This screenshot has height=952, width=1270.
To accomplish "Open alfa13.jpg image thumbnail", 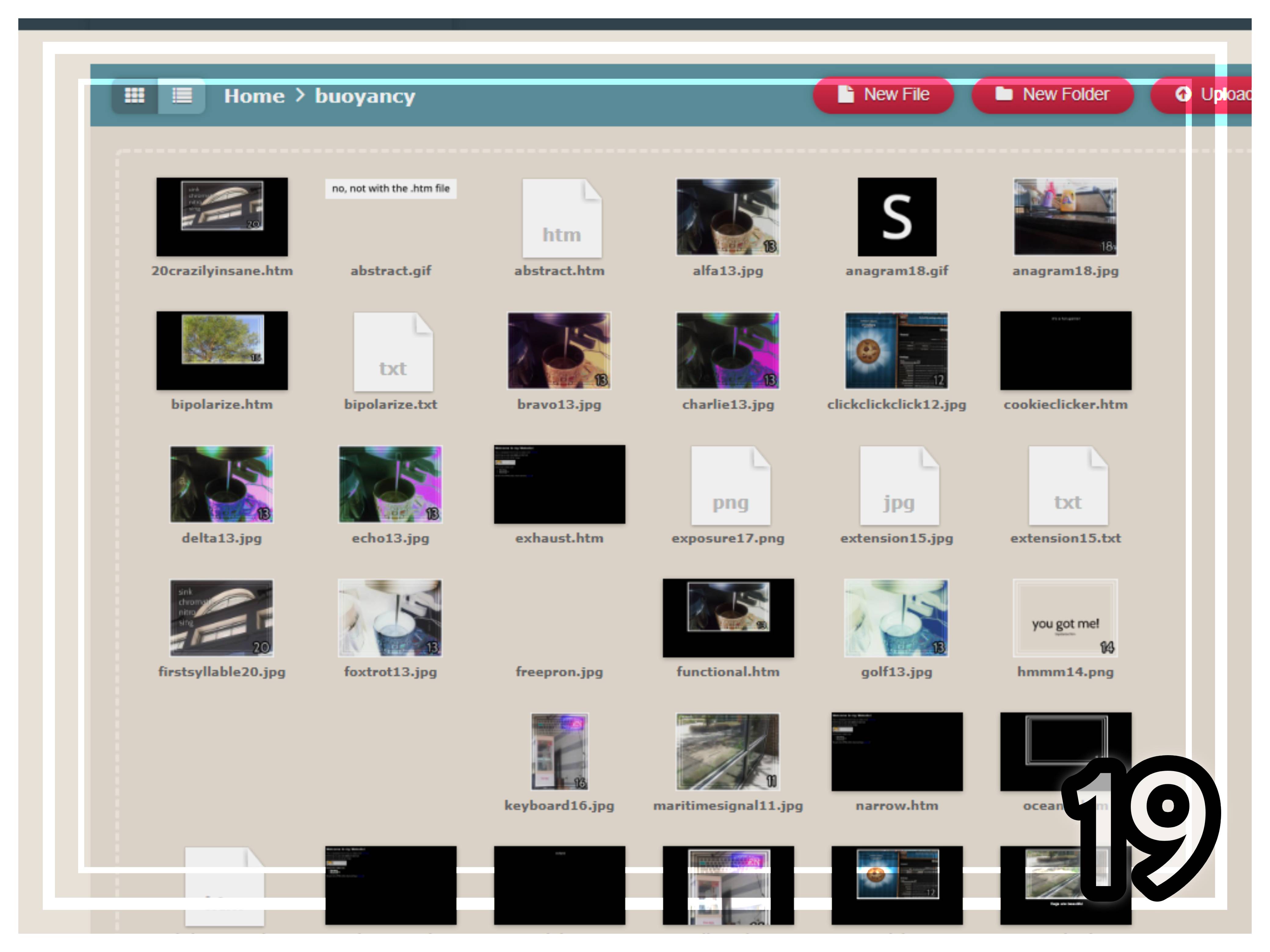I will point(728,217).
